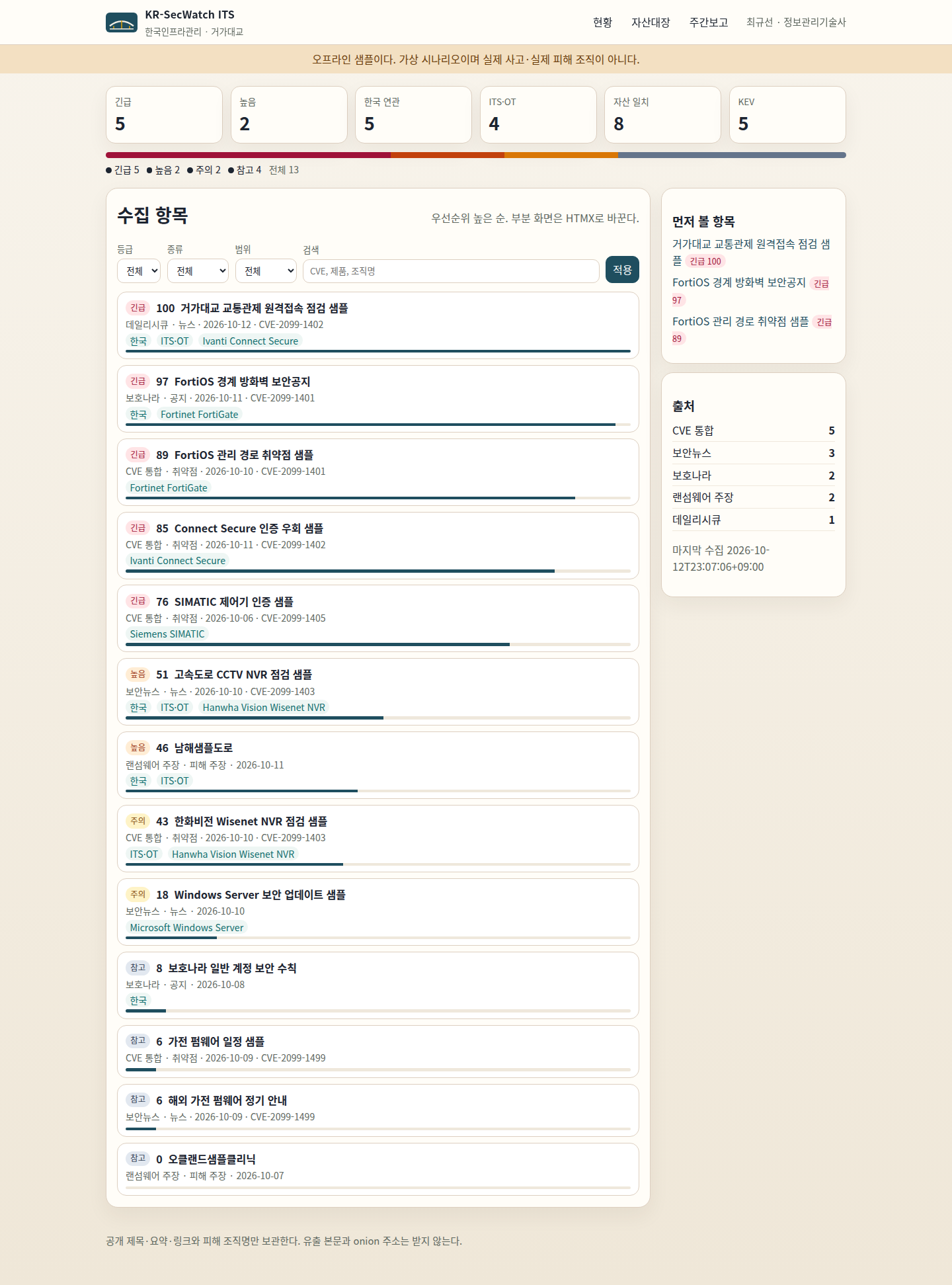The image size is (952, 1285).
Task: Click the 데일리시큐 source row
Action: coord(754,520)
